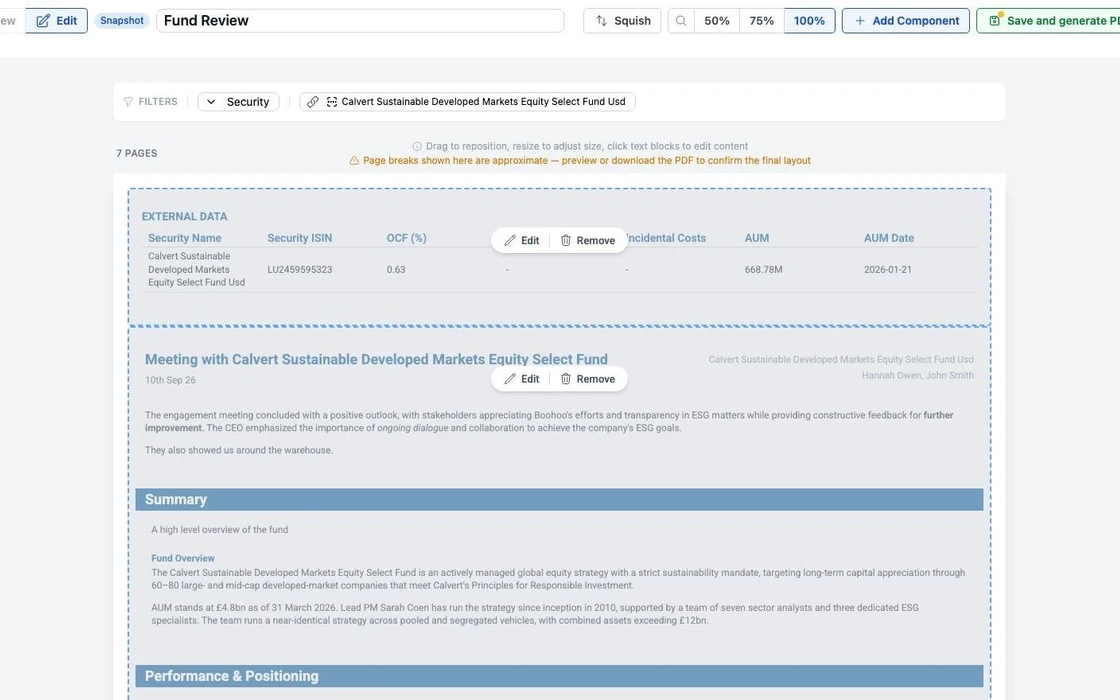
Task: Click Add Component button
Action: click(x=906, y=21)
